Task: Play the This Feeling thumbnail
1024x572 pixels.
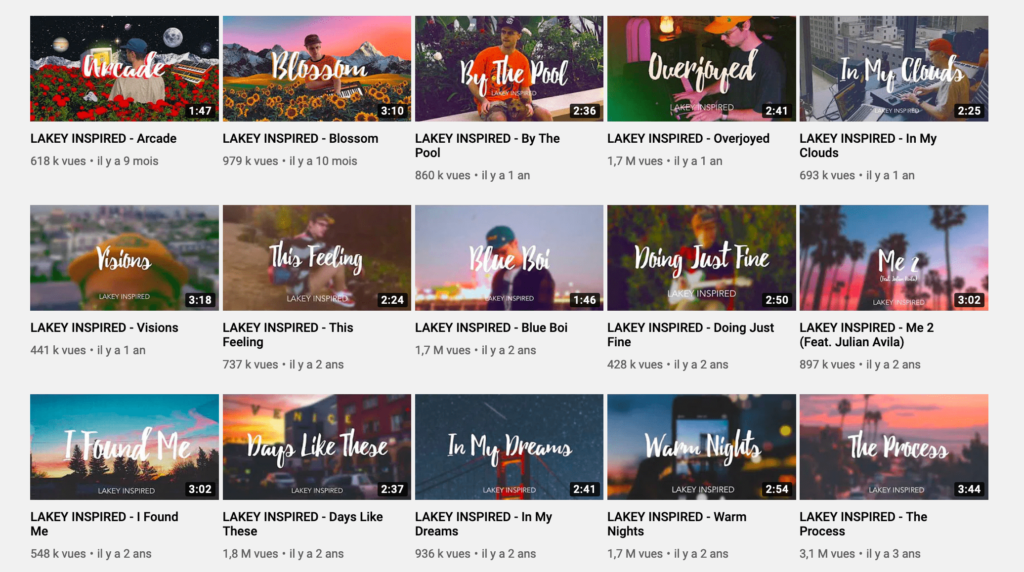Action: (317, 258)
